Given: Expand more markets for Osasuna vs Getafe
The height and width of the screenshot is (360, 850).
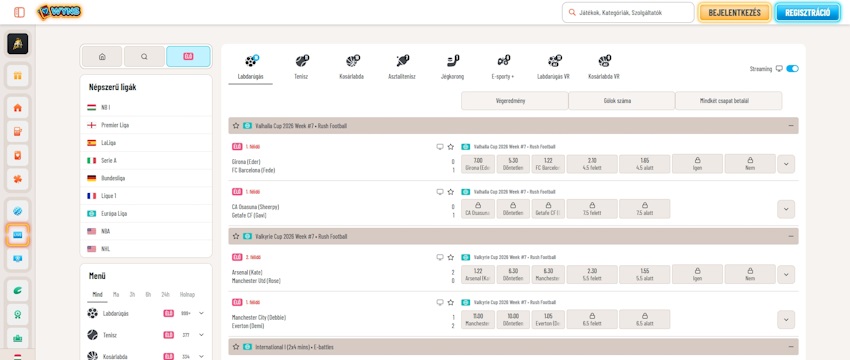Looking at the screenshot, I should pos(786,209).
